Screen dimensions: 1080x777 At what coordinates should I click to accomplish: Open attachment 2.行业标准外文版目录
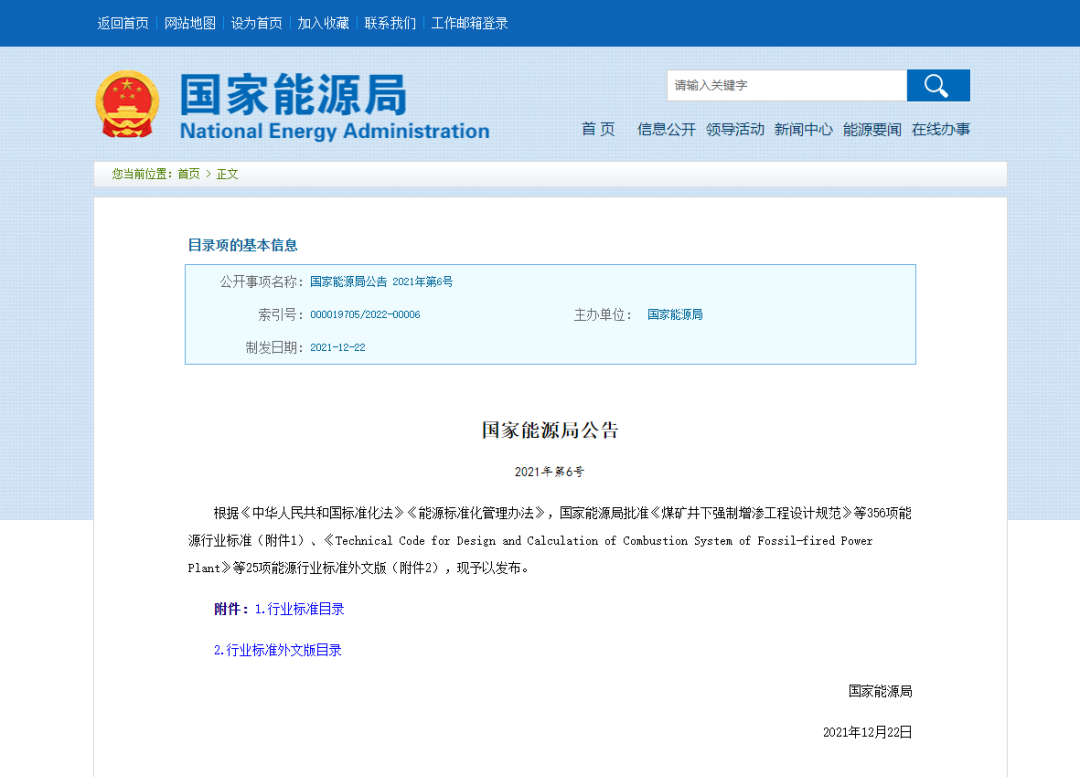[278, 650]
